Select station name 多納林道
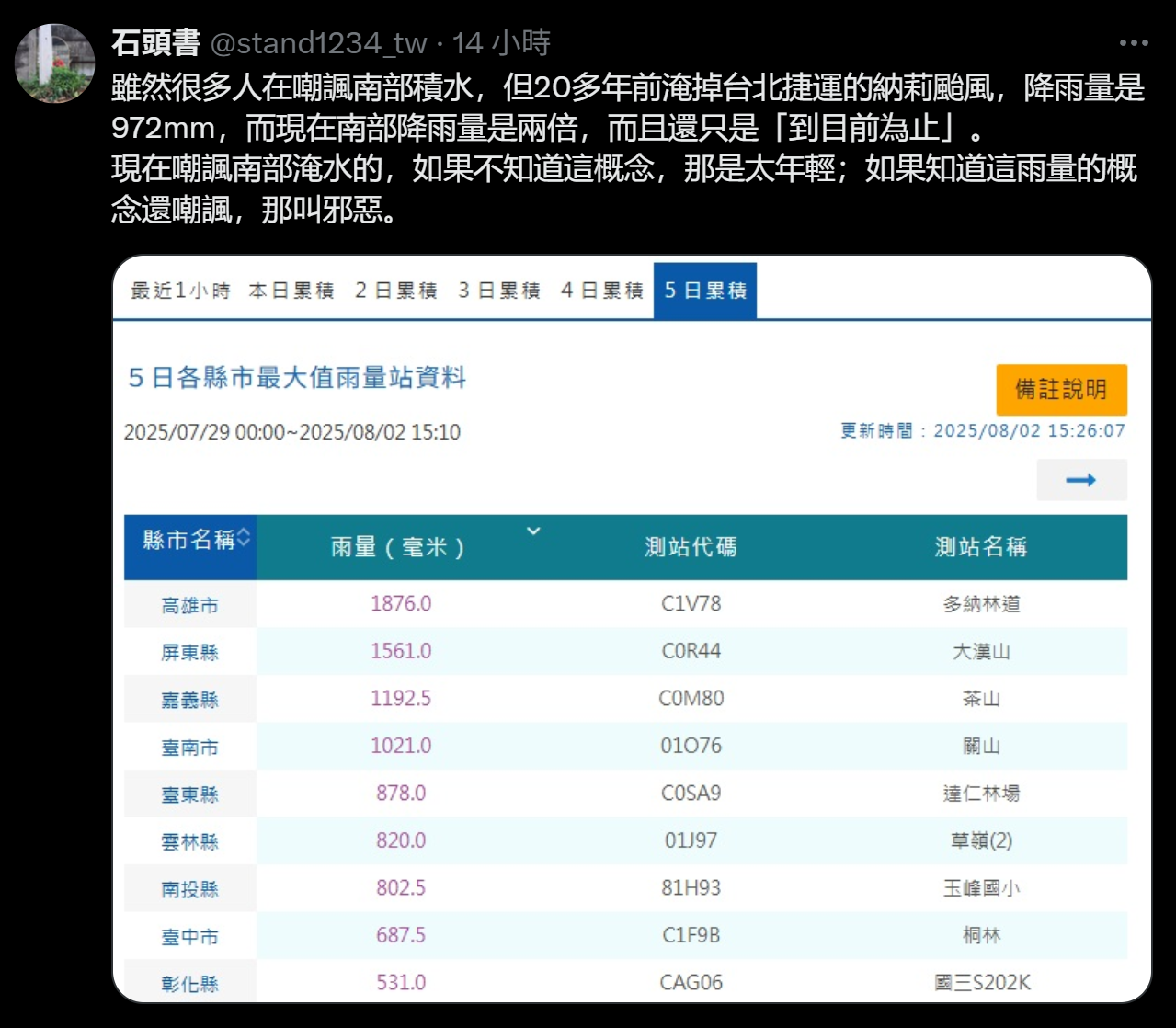Viewport: 1176px width, 1028px height. pos(981,604)
